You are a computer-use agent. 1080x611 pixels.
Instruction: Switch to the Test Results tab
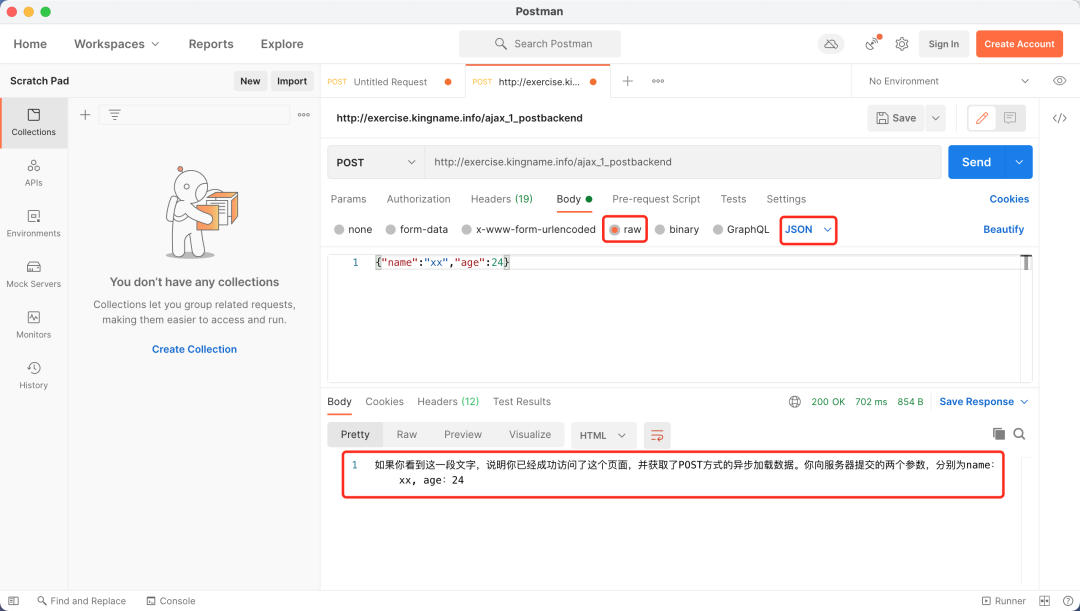[x=521, y=402]
